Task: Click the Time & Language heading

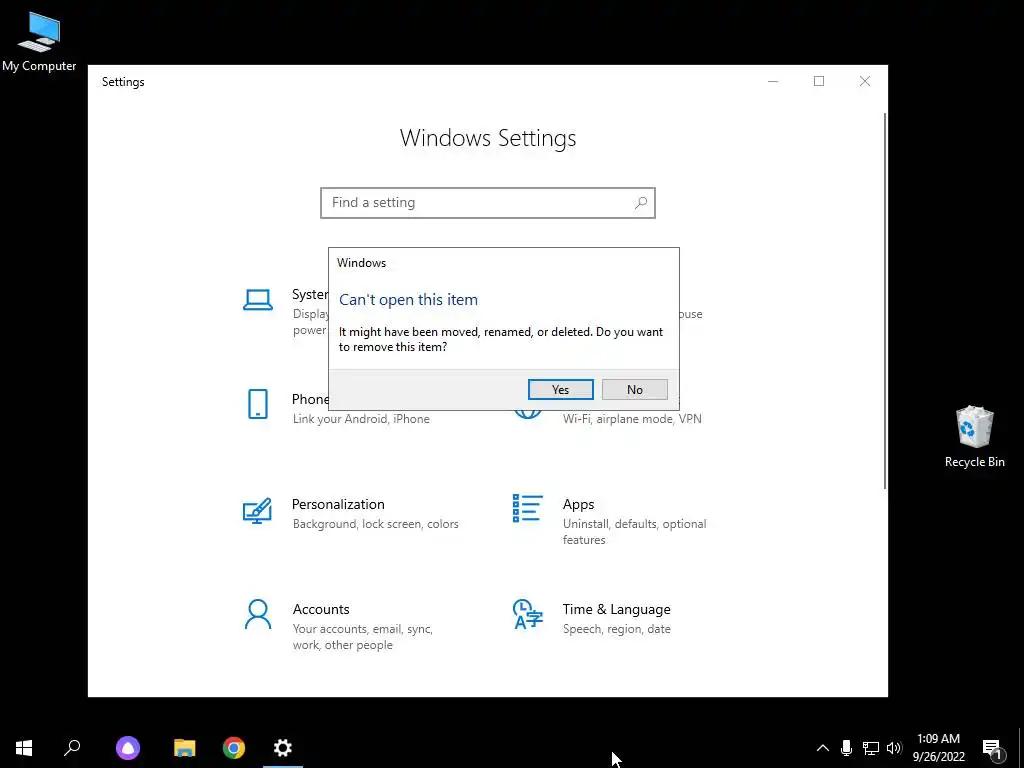Action: tap(616, 609)
